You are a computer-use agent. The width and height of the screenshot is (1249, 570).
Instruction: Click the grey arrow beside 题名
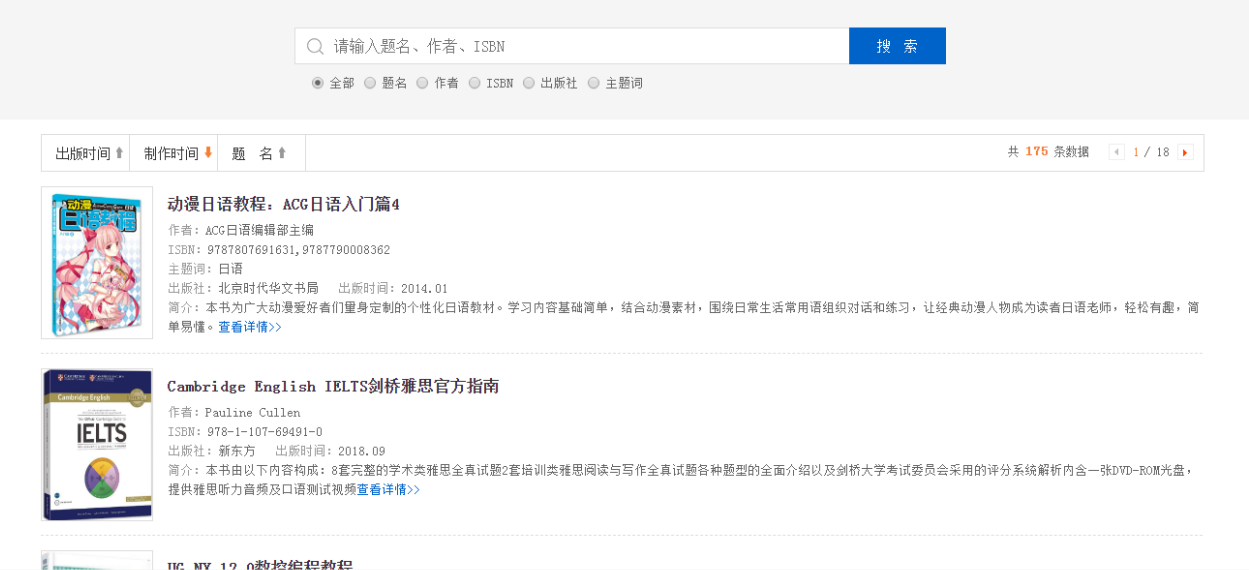tap(282, 153)
